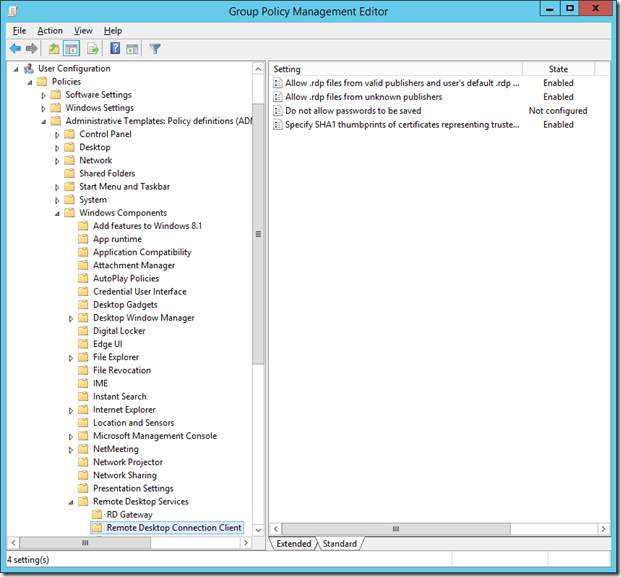621x577 pixels.
Task: Select 'Do not allow passwords to be saved' setting
Action: click(352, 111)
